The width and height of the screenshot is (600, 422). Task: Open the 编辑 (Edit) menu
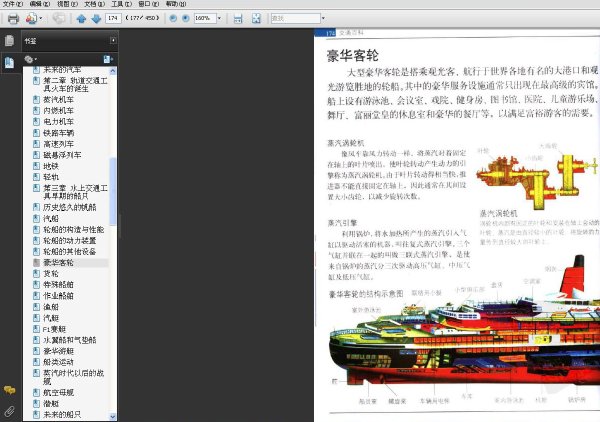pos(40,4)
